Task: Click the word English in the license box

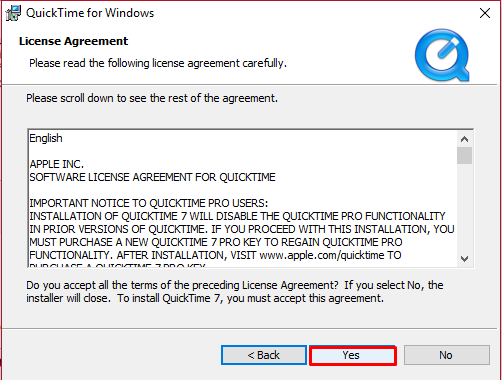Action: tap(46, 138)
